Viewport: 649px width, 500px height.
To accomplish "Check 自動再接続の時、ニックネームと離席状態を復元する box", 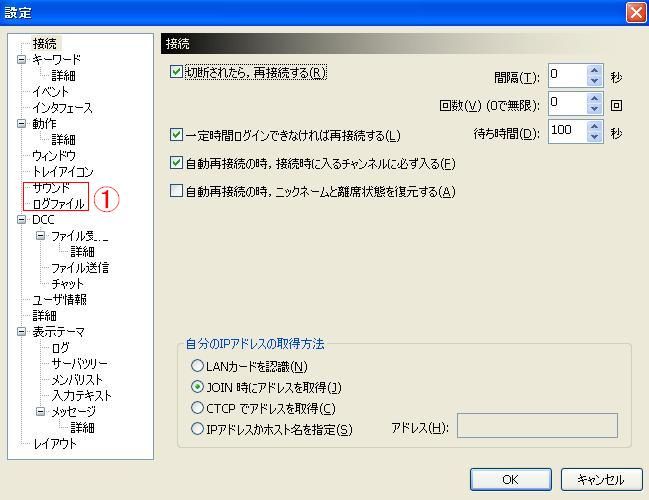I will click(176, 191).
